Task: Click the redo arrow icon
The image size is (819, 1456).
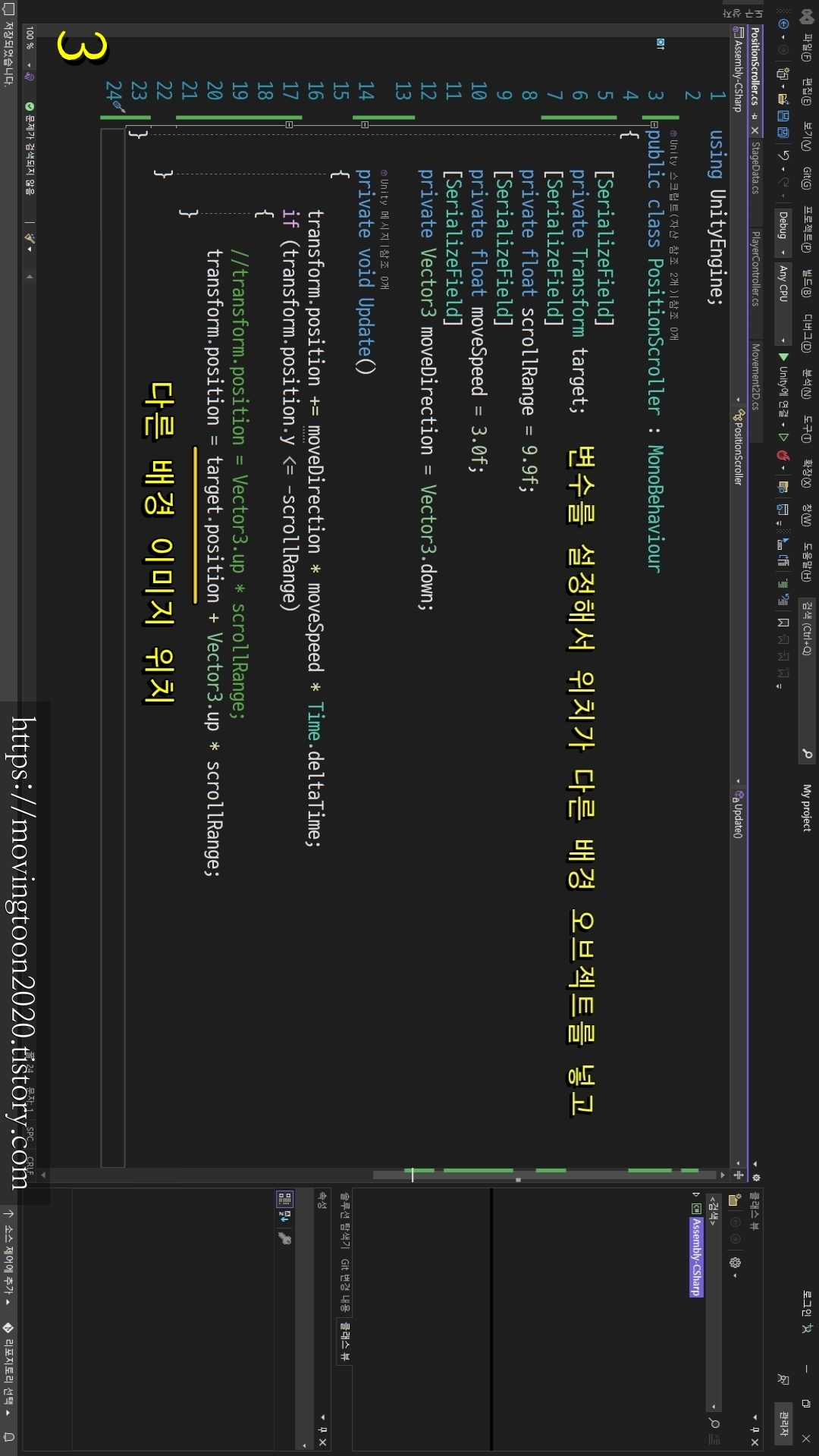Action: [x=783, y=182]
